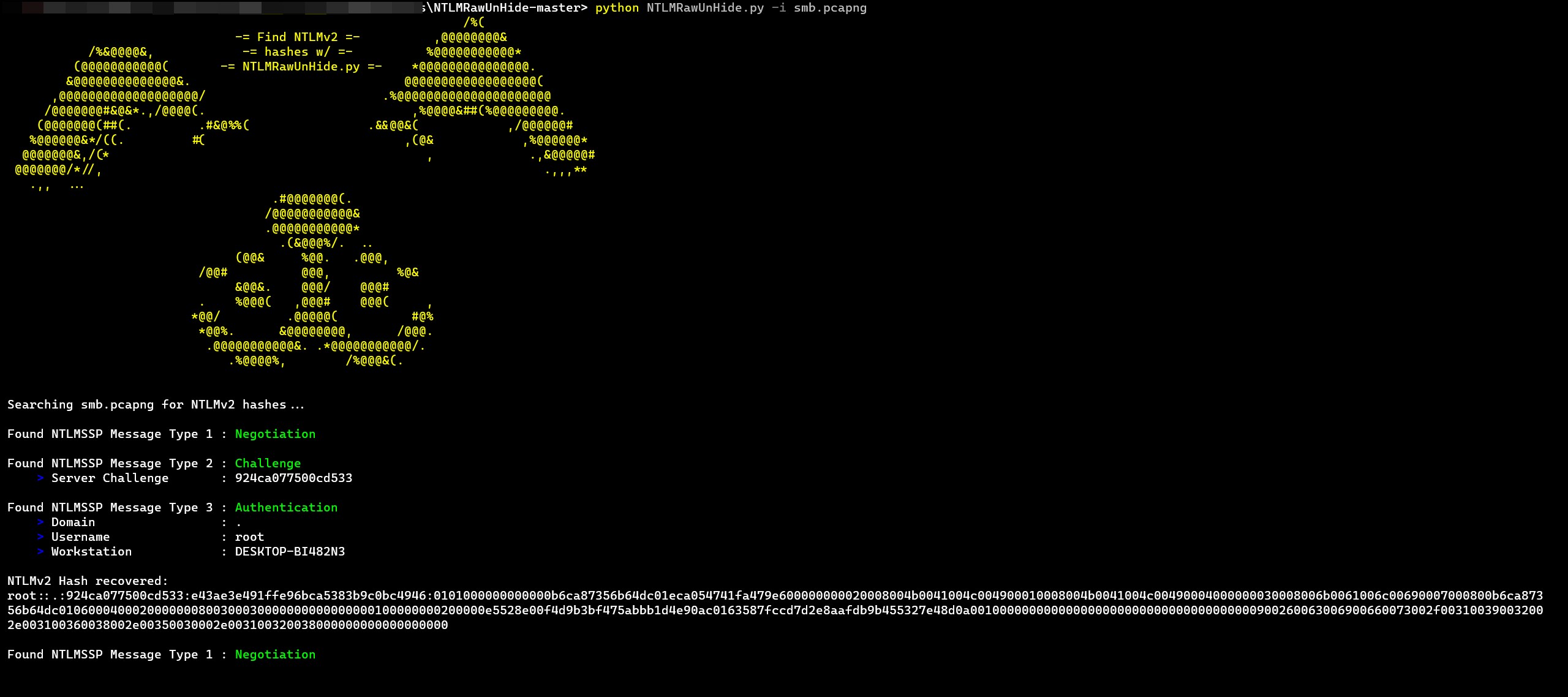1568x697 pixels.
Task: Click the '-= Find NTLMv2 =-' banner line
Action: pos(298,37)
